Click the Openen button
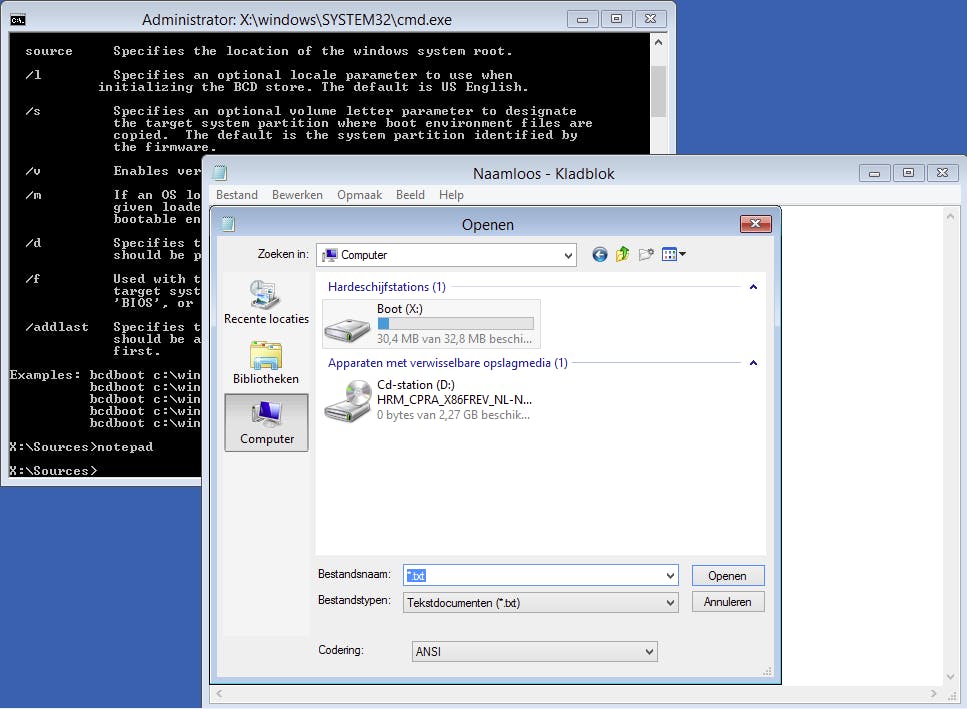This screenshot has height=709, width=967. tap(728, 576)
